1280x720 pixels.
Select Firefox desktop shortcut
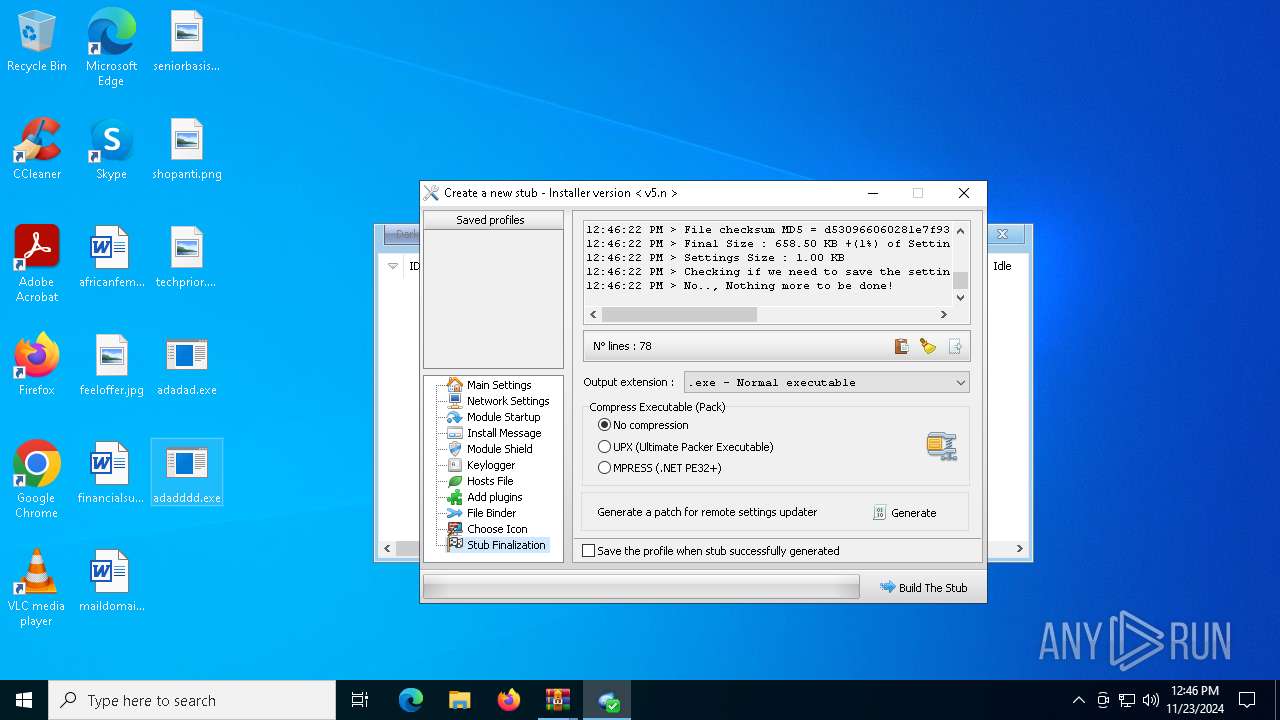(37, 365)
